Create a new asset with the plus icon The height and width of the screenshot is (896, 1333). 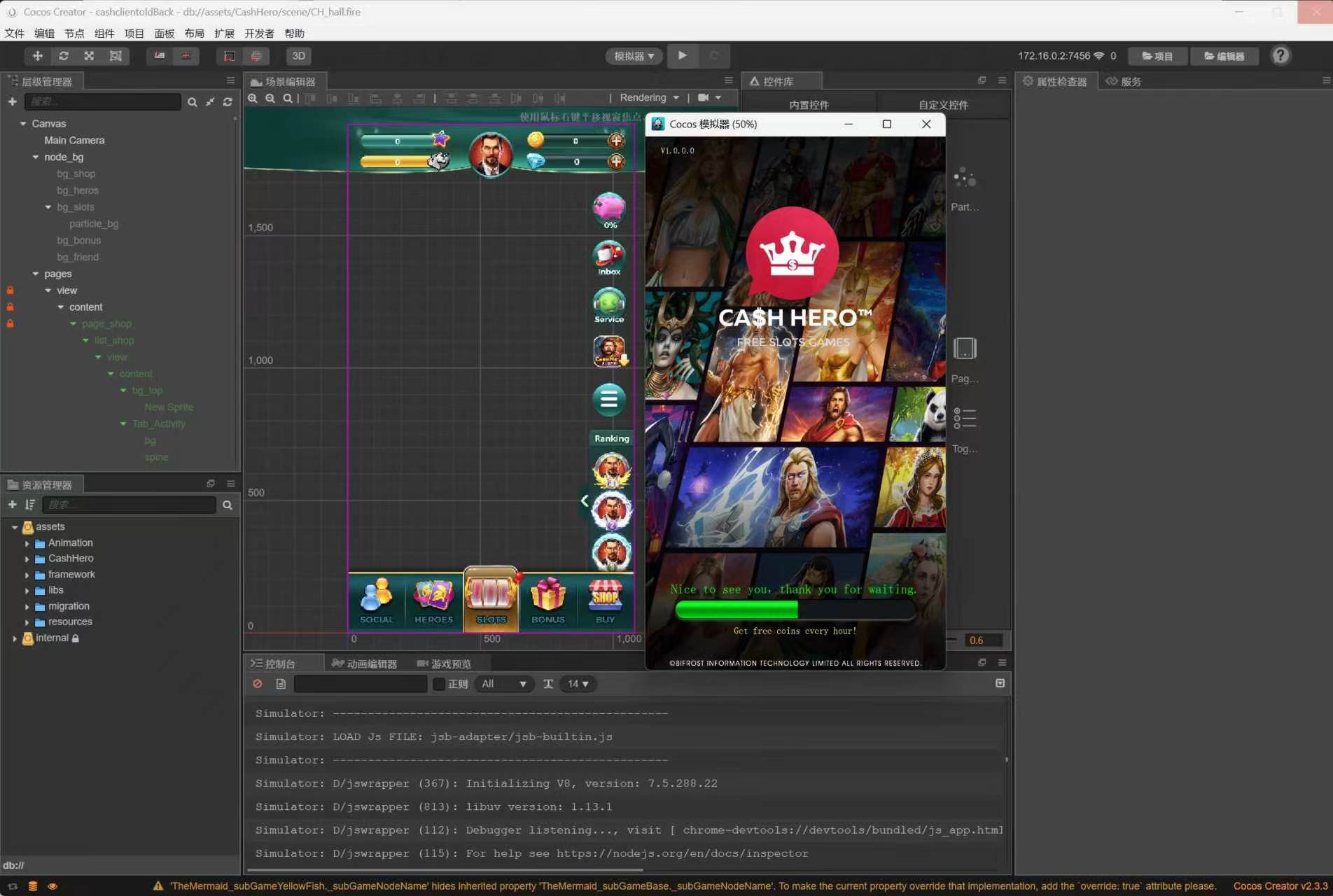[12, 505]
